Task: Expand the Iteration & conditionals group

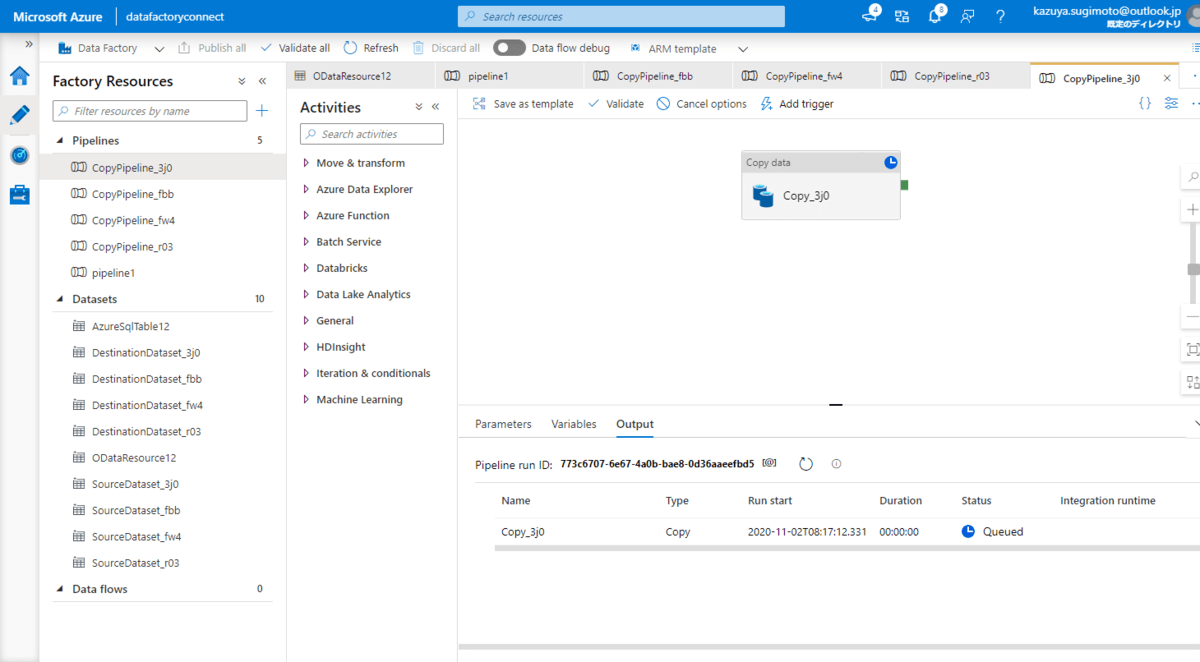Action: tap(372, 373)
